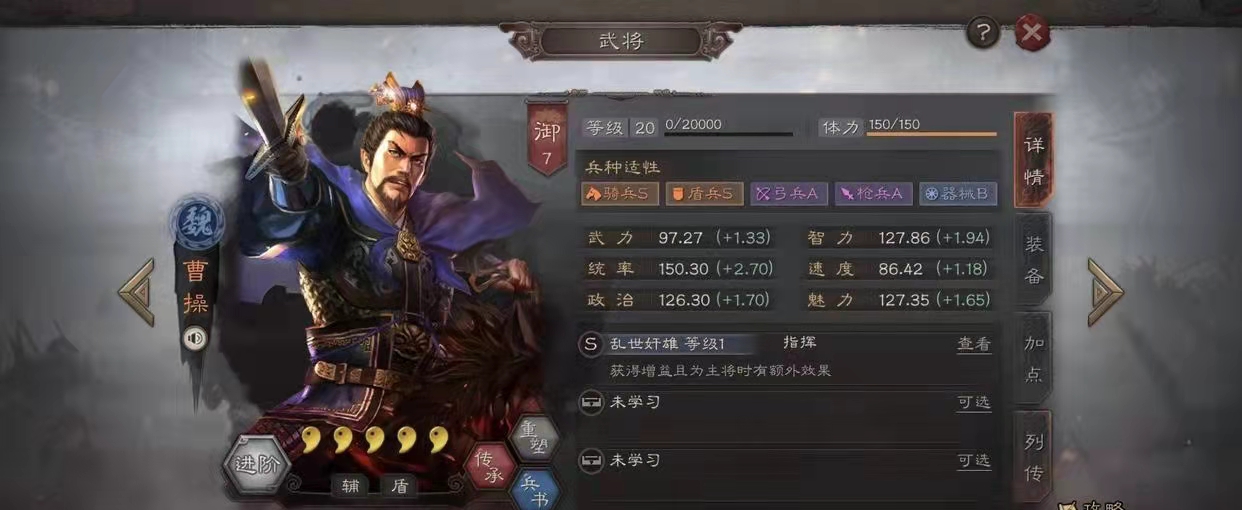Open first 未学习 skill slot 可选
The width and height of the screenshot is (1242, 510).
tap(974, 402)
